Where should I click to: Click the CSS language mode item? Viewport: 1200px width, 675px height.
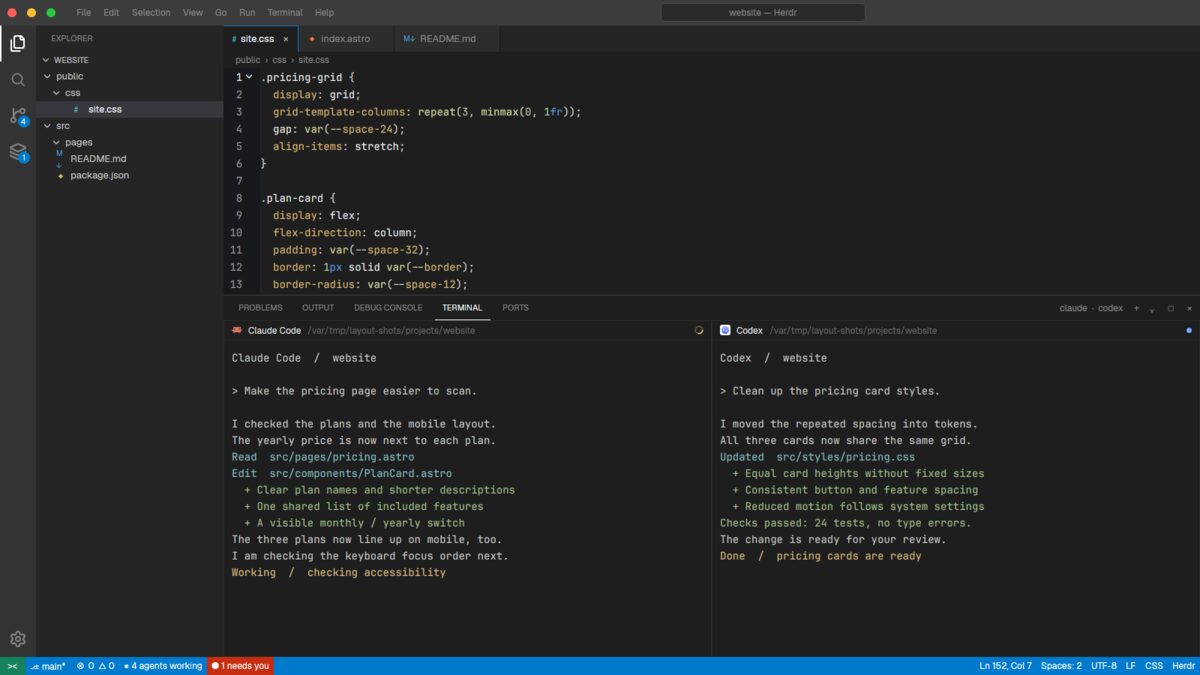[x=1154, y=666]
